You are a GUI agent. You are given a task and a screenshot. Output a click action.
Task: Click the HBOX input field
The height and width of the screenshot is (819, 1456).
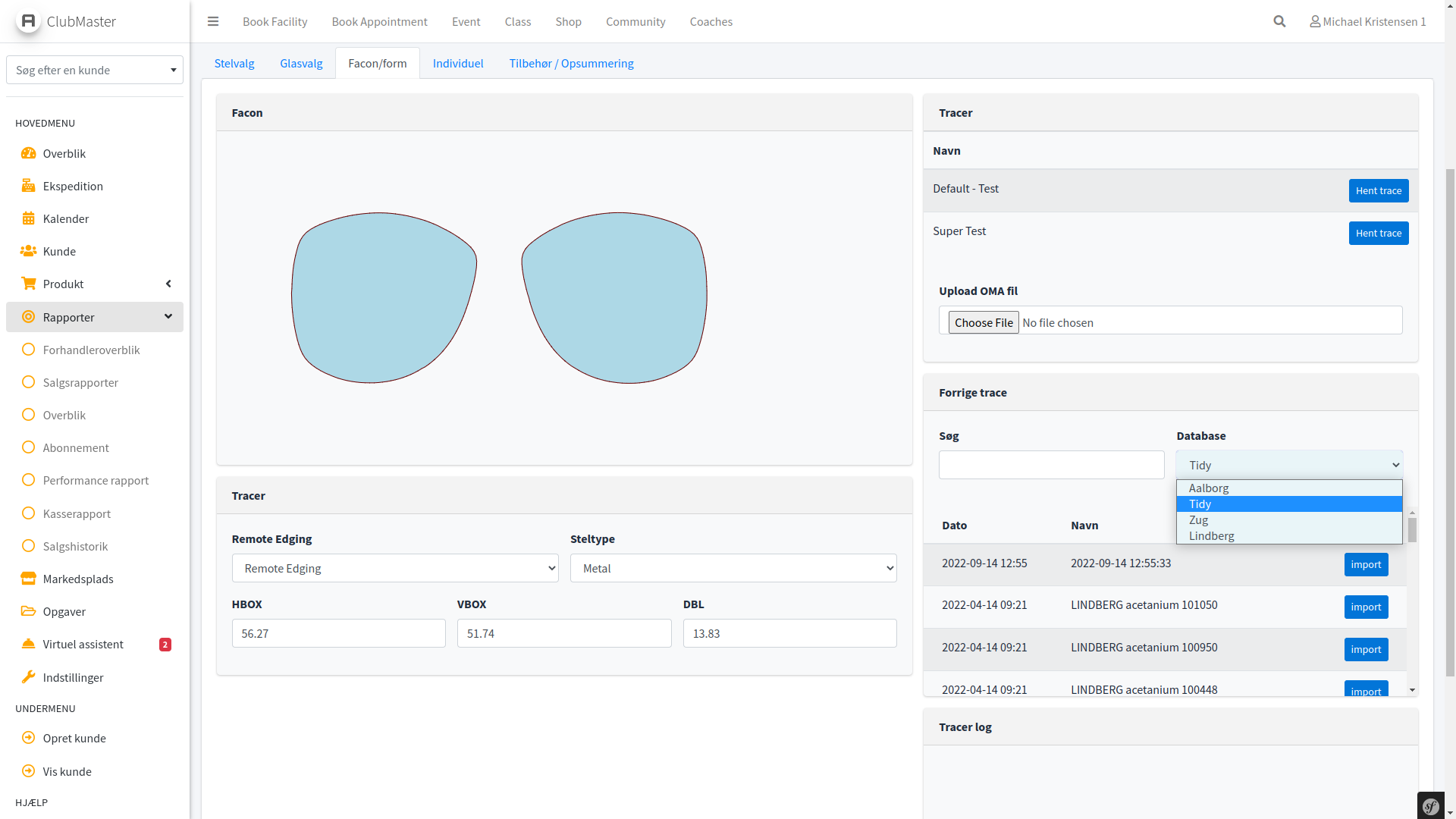pyautogui.click(x=338, y=633)
